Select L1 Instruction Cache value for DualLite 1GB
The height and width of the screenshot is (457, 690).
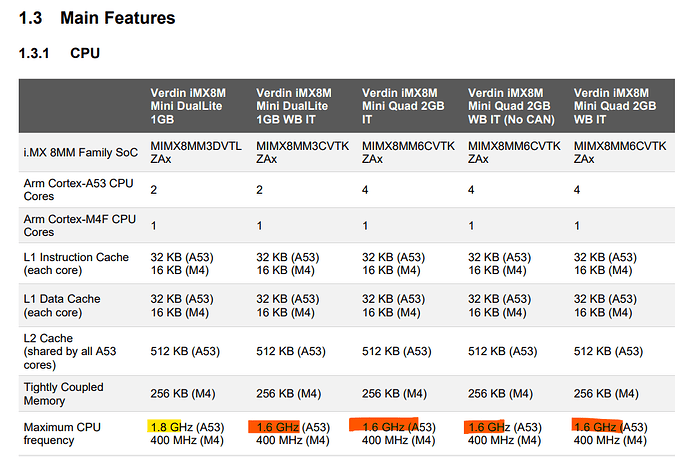coord(182,263)
